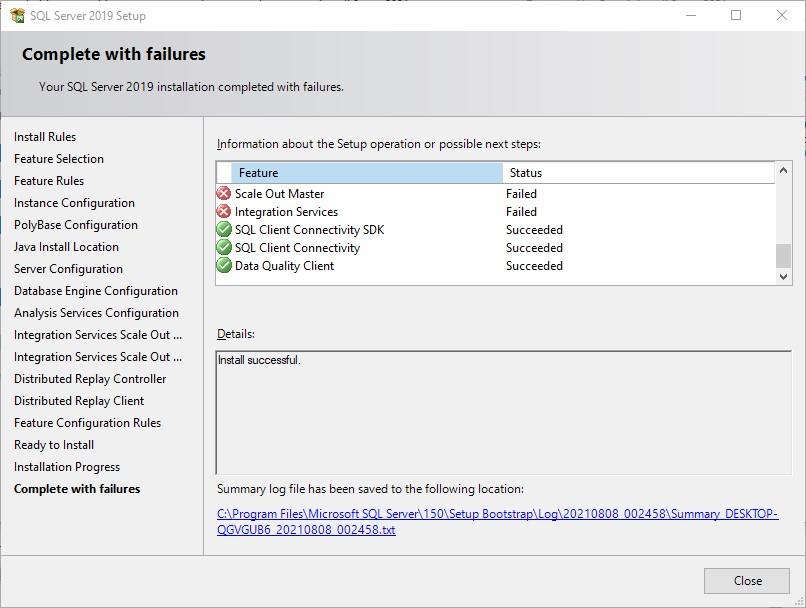Click the feature list scrollbar thumb

[783, 255]
